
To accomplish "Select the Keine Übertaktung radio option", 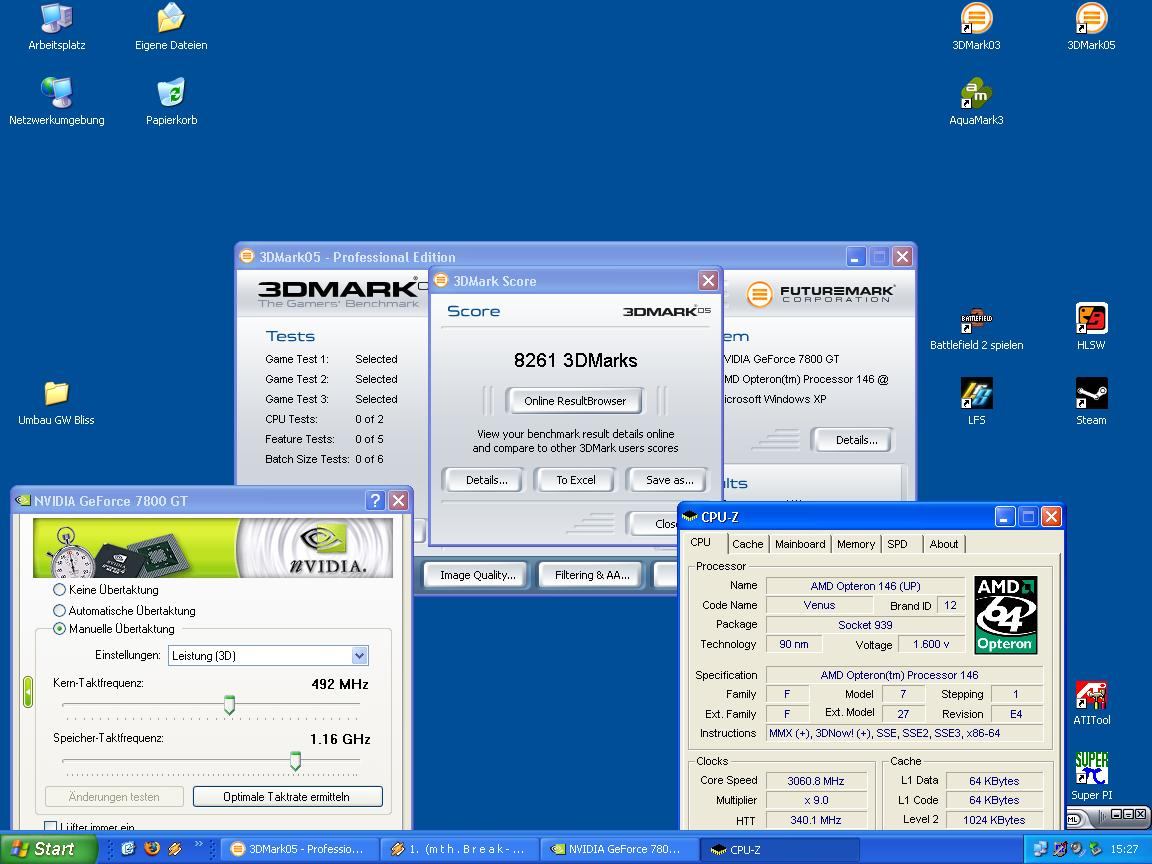I will (60, 589).
